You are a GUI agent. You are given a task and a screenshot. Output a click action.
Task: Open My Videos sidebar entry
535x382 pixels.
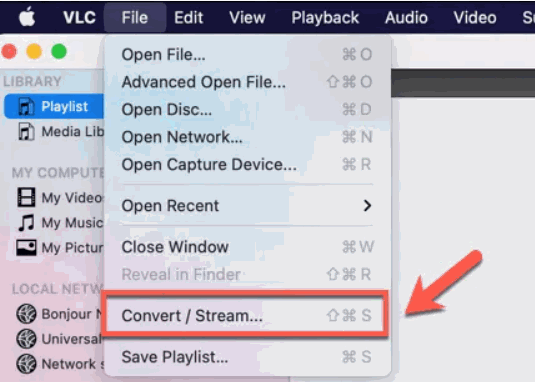[54, 197]
